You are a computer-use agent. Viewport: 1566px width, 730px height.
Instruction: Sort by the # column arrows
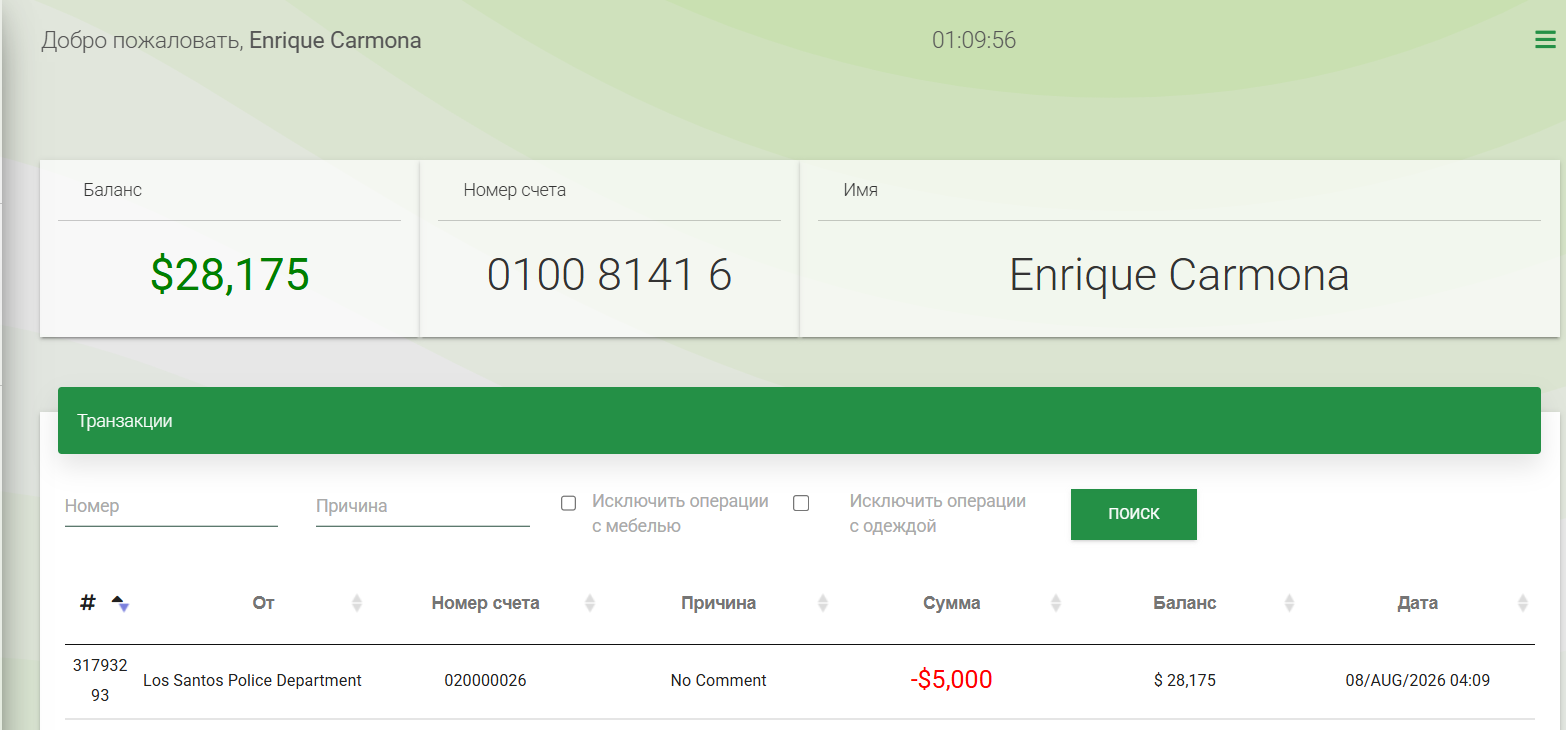(x=120, y=603)
